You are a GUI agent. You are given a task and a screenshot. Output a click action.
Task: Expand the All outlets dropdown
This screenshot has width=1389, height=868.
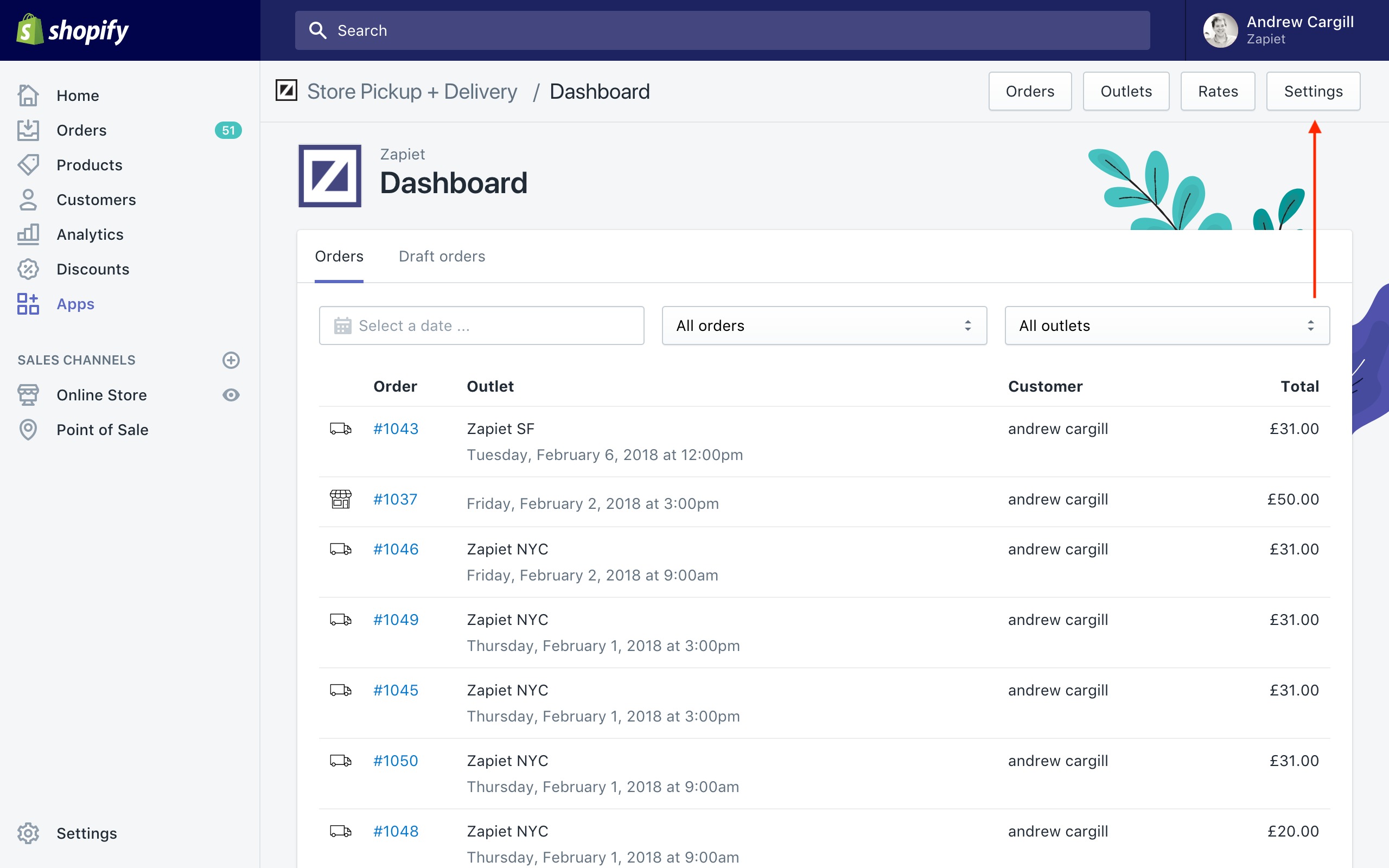(1167, 325)
